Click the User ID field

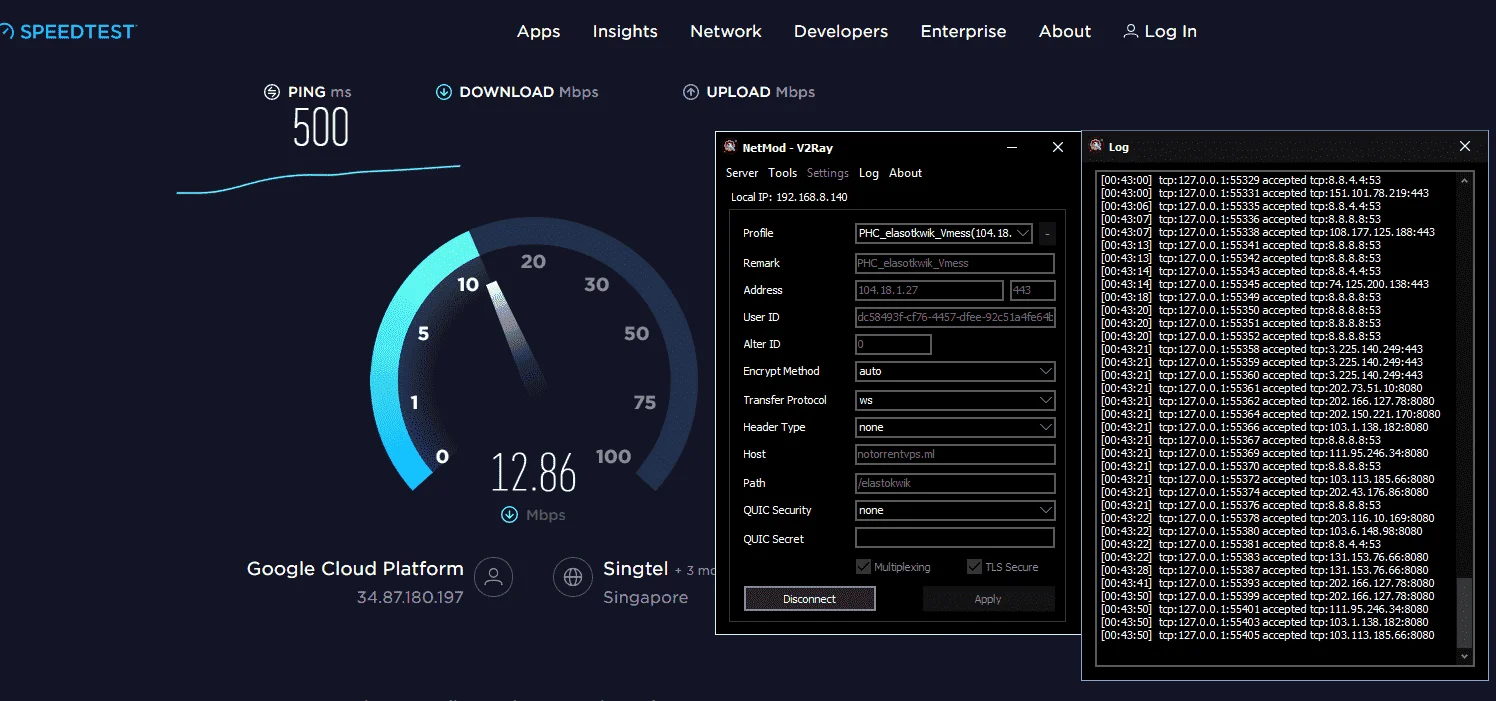pyautogui.click(x=955, y=317)
